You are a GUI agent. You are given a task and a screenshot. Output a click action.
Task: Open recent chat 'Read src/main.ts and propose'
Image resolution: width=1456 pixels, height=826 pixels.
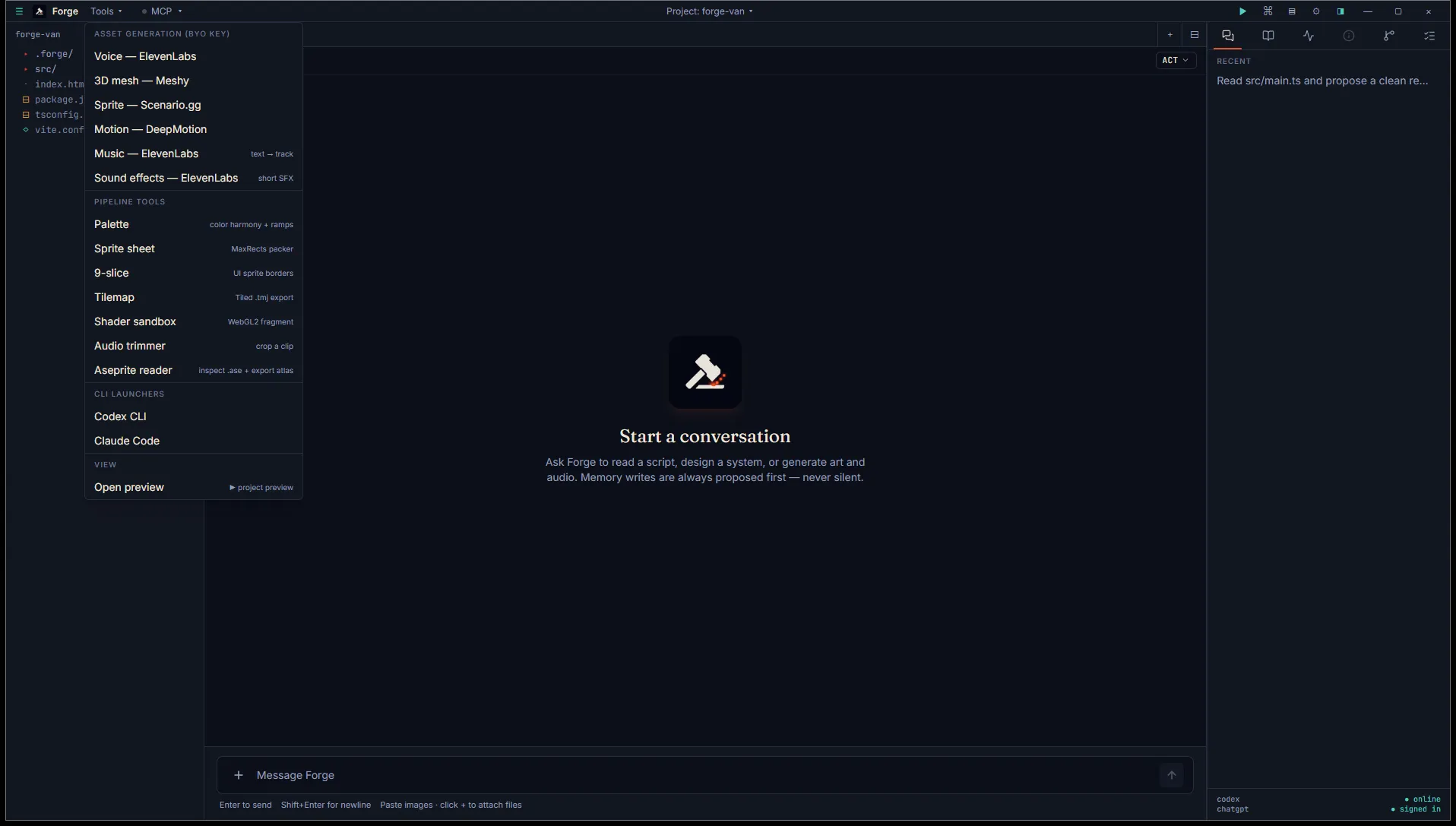point(1322,81)
